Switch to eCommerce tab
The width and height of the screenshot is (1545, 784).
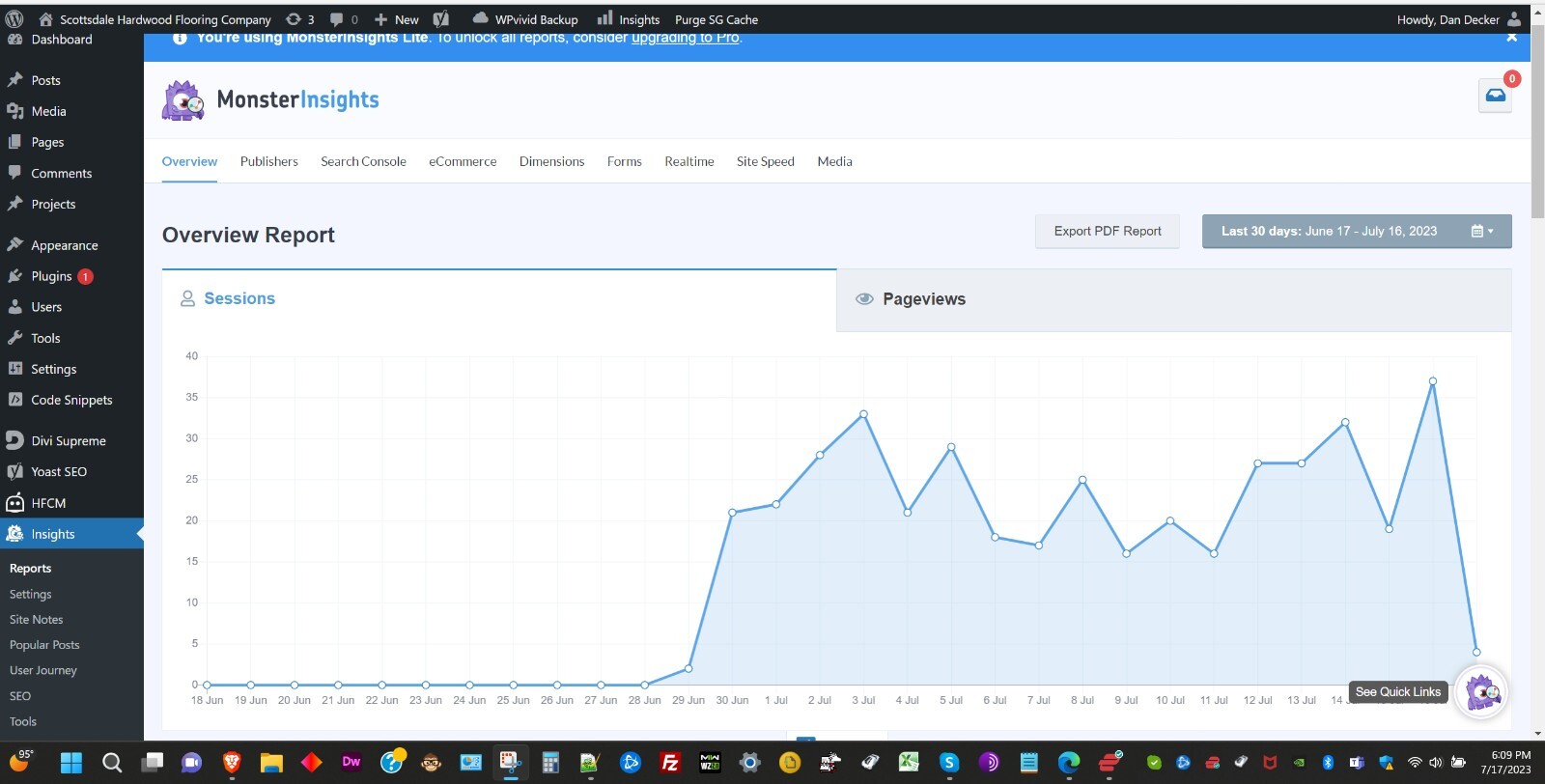(x=463, y=161)
